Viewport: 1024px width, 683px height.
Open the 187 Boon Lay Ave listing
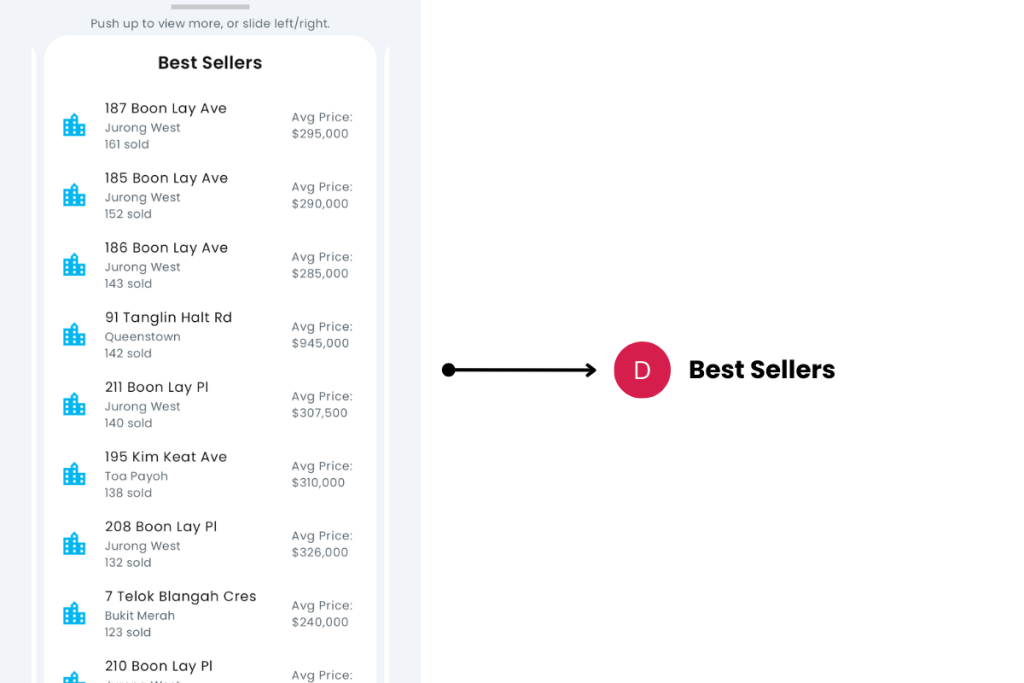tap(166, 108)
